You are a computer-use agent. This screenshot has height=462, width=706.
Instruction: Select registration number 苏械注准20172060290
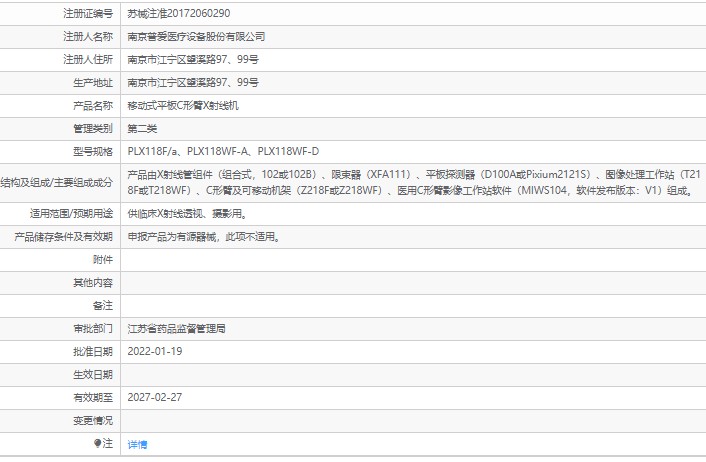179,14
